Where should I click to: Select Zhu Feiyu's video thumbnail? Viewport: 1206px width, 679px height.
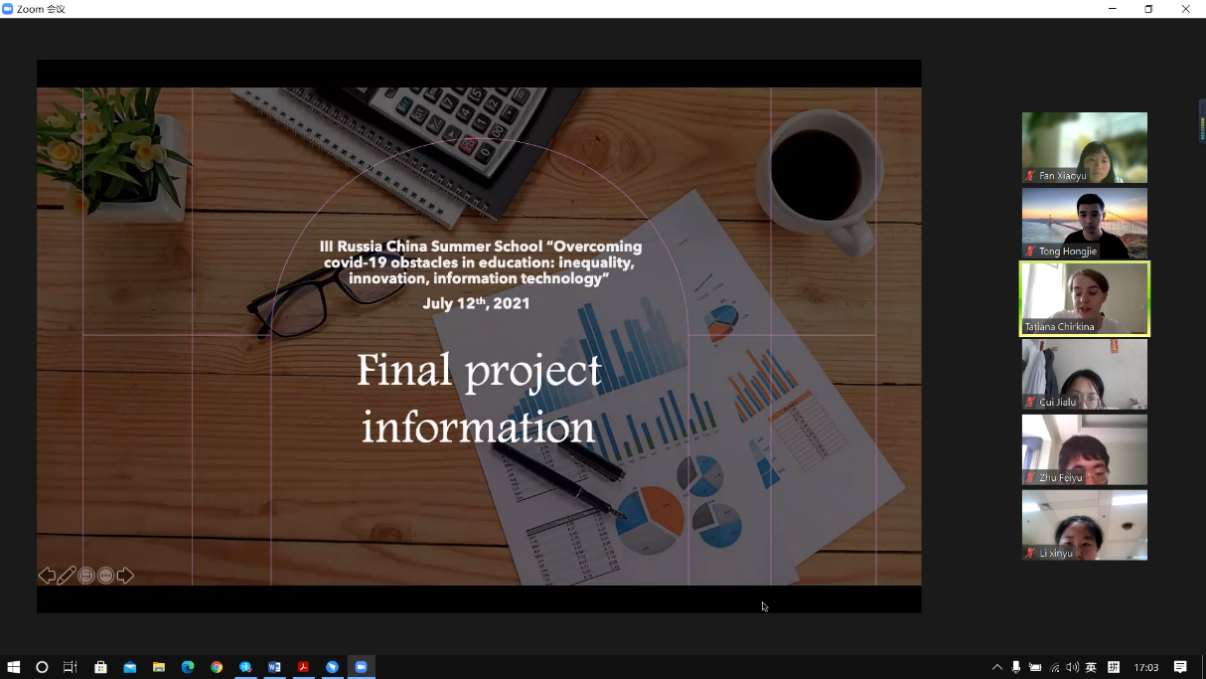click(x=1084, y=450)
